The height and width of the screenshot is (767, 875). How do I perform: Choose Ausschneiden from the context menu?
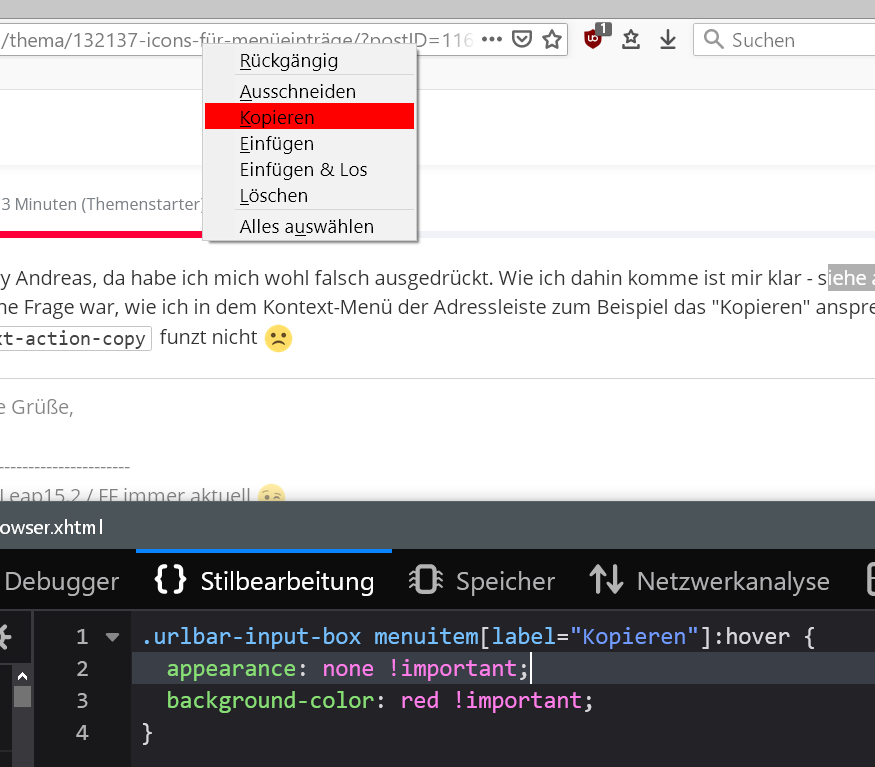click(298, 92)
